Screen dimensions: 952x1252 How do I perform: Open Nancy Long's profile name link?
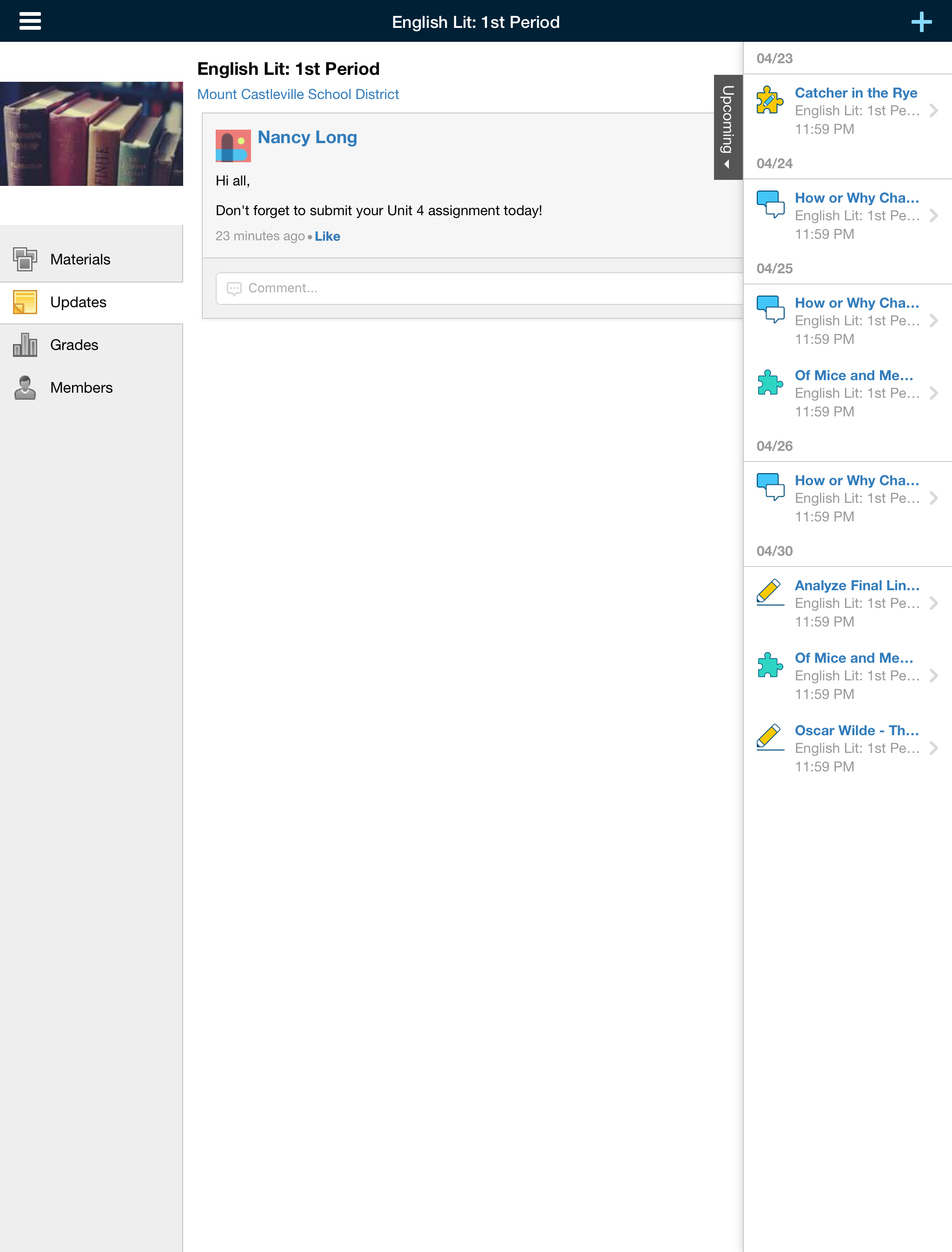click(x=307, y=137)
